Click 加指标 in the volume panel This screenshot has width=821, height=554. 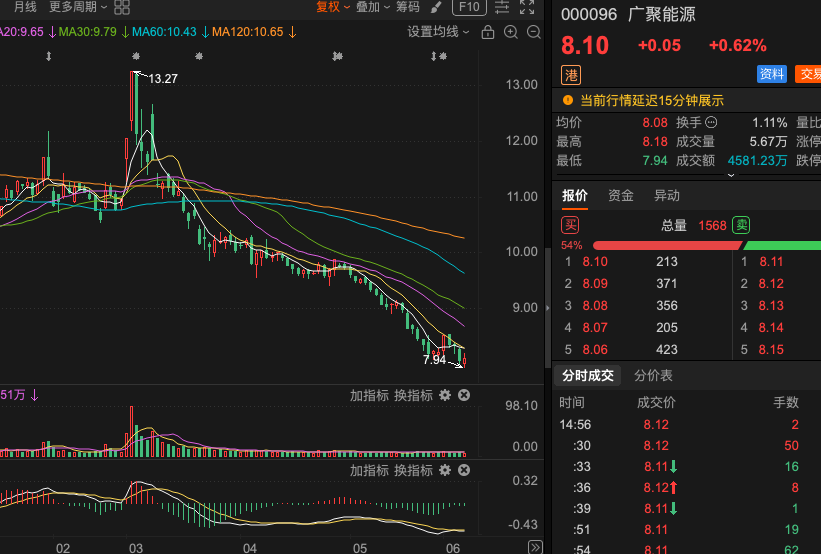tap(369, 395)
